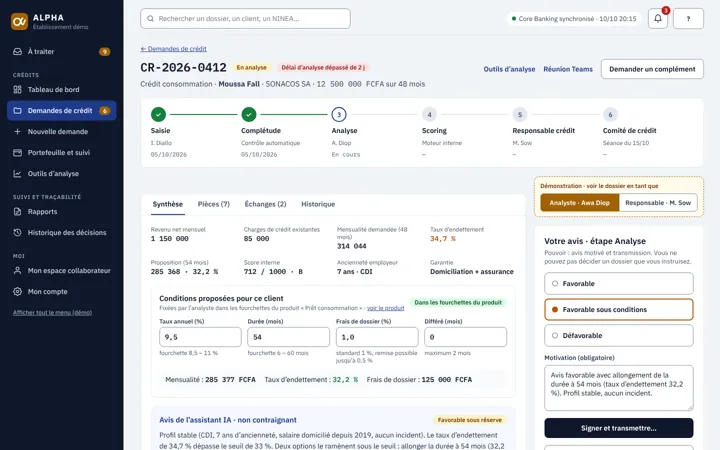The height and width of the screenshot is (450, 720).
Task: Click the help question mark button
Action: [688, 19]
